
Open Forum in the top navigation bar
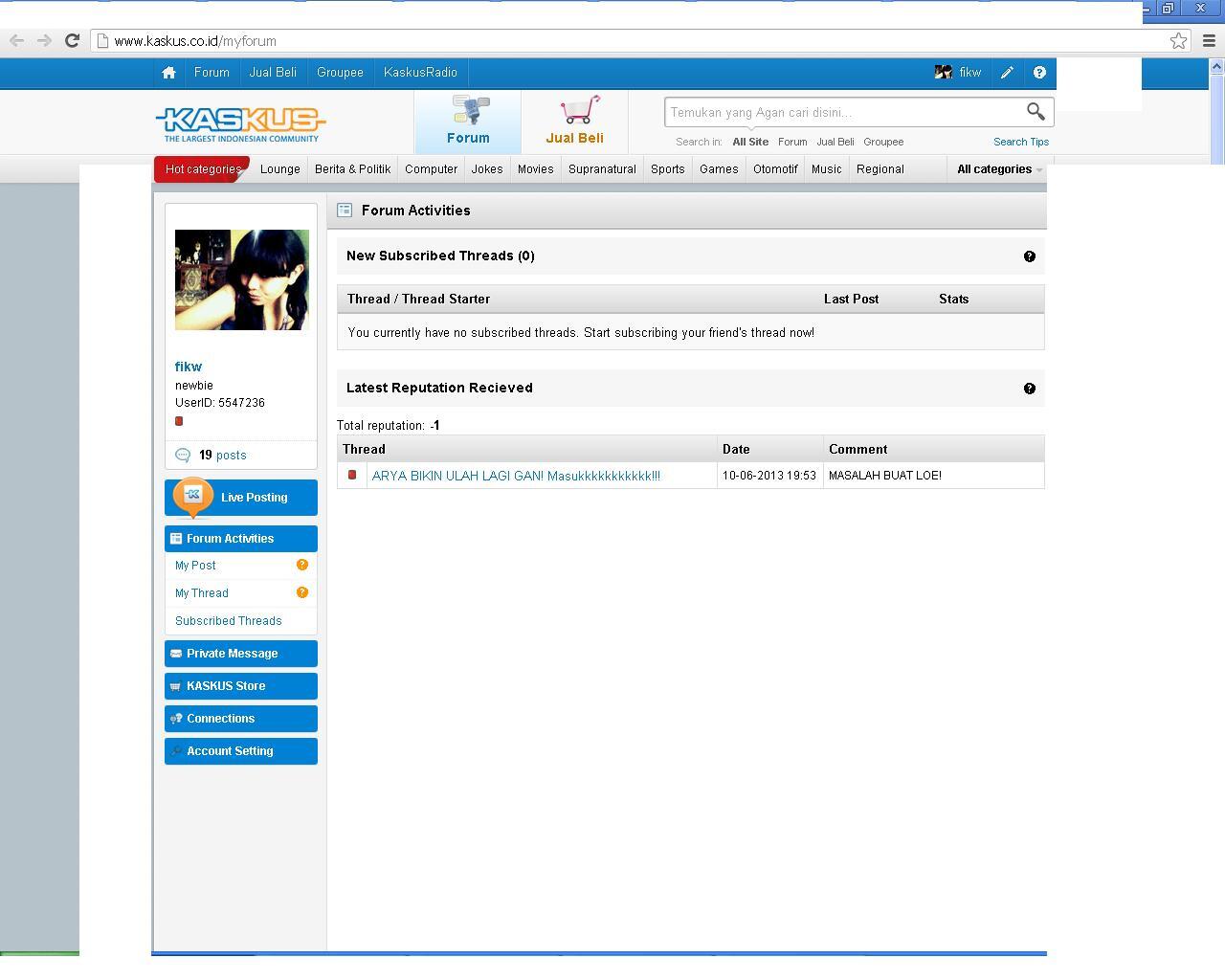pyautogui.click(x=212, y=73)
